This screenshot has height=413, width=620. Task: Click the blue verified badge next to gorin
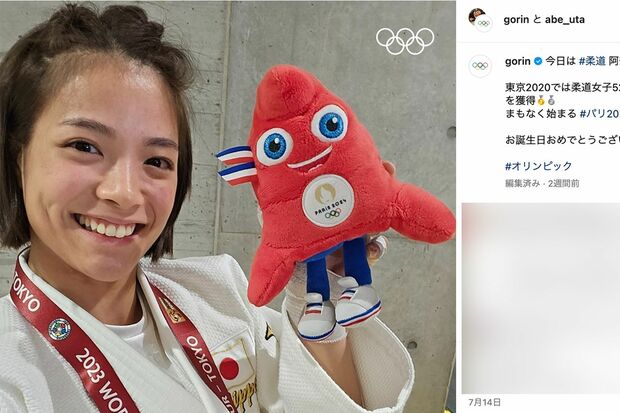(x=538, y=61)
